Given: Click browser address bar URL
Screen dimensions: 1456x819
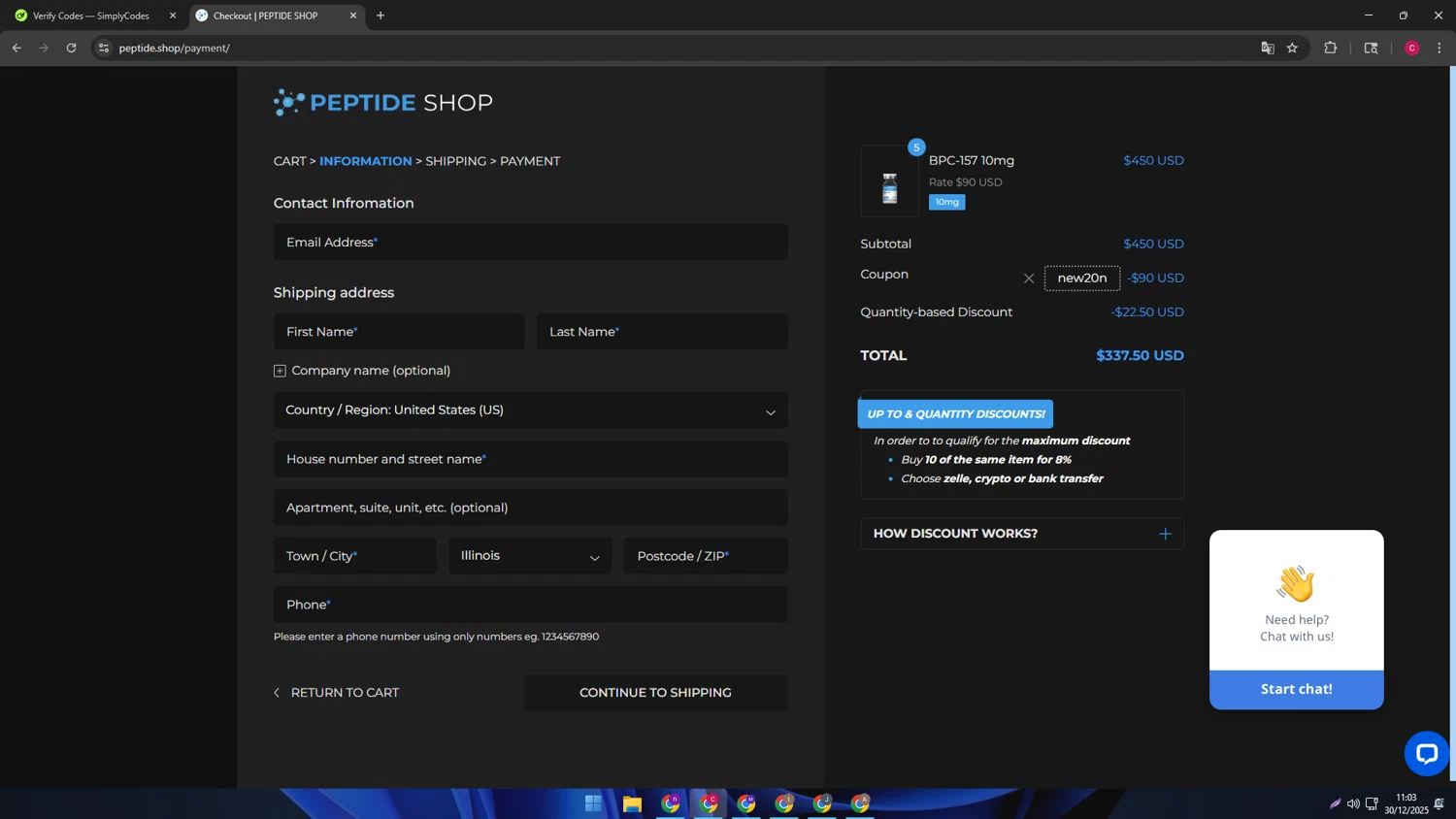Looking at the screenshot, I should [175, 48].
